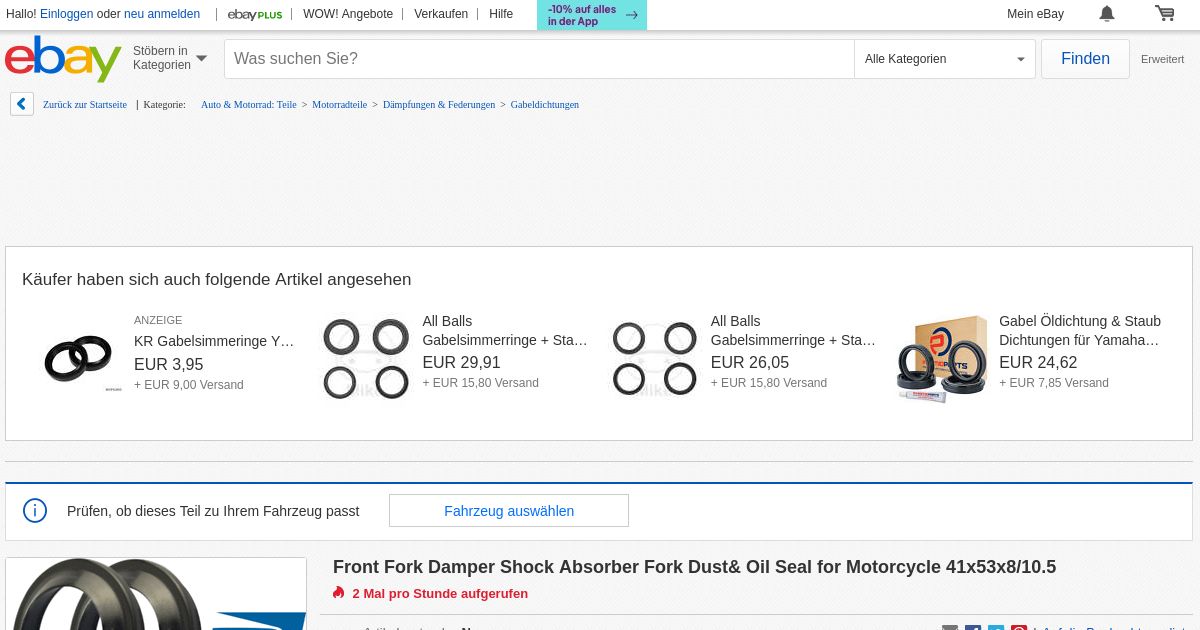Open the KR Gabelsimmeringe listing title

pos(214,341)
